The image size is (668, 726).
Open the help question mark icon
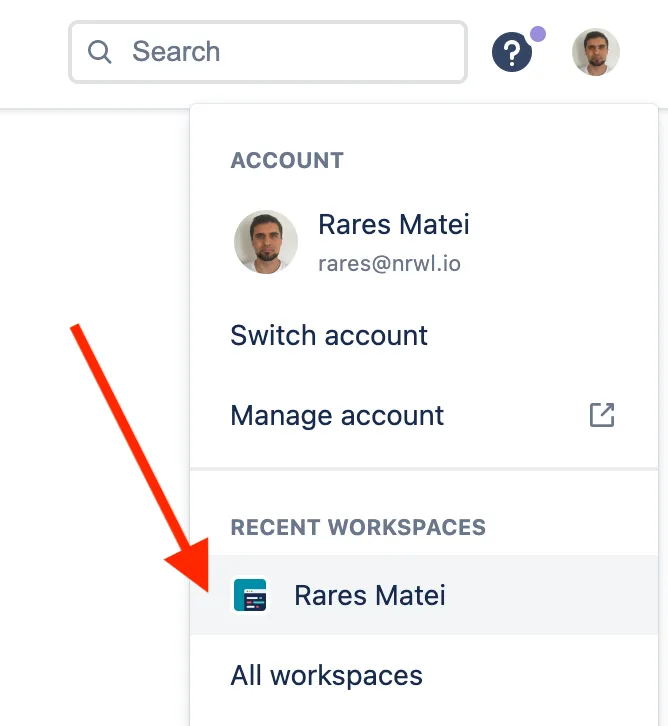pyautogui.click(x=511, y=52)
